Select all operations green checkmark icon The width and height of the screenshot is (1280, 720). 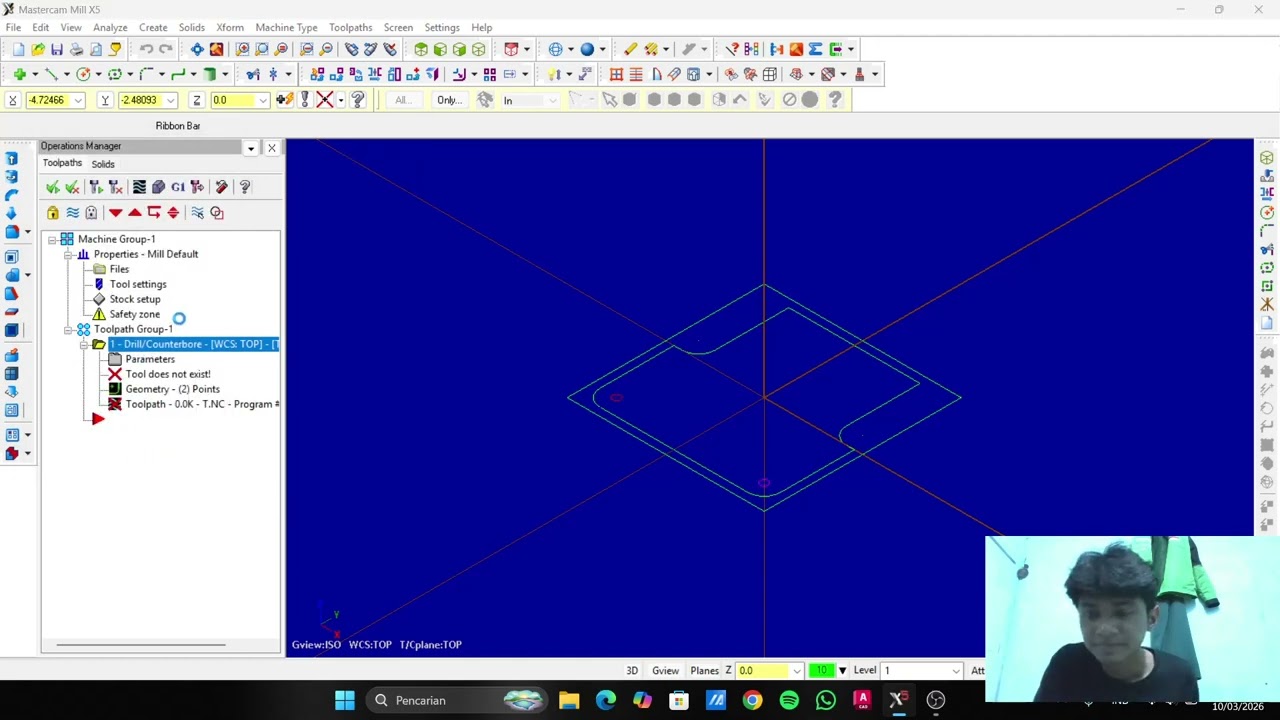click(53, 187)
